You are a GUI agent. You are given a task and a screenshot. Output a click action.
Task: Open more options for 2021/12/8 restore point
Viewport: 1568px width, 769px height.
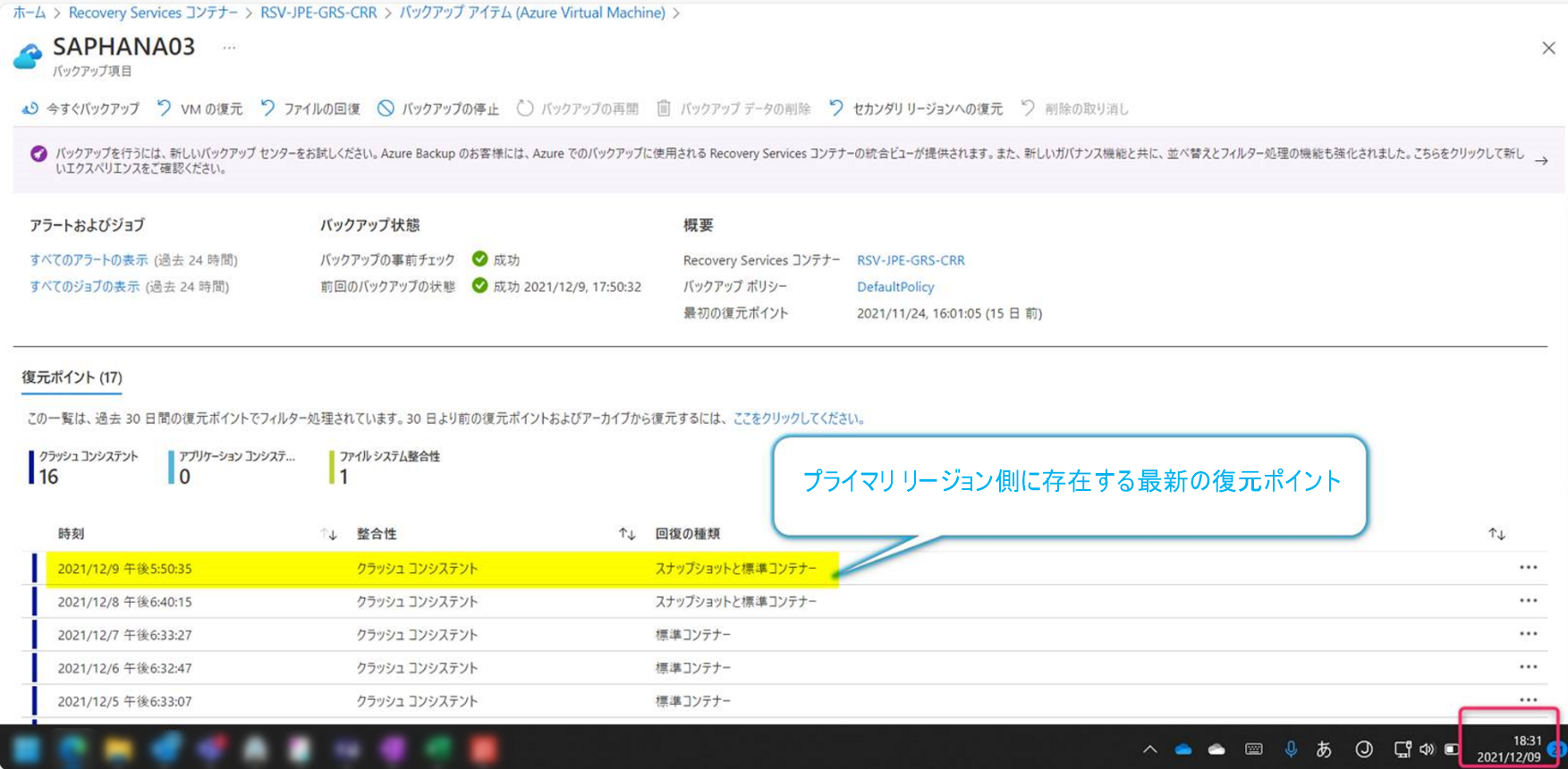[x=1528, y=601]
